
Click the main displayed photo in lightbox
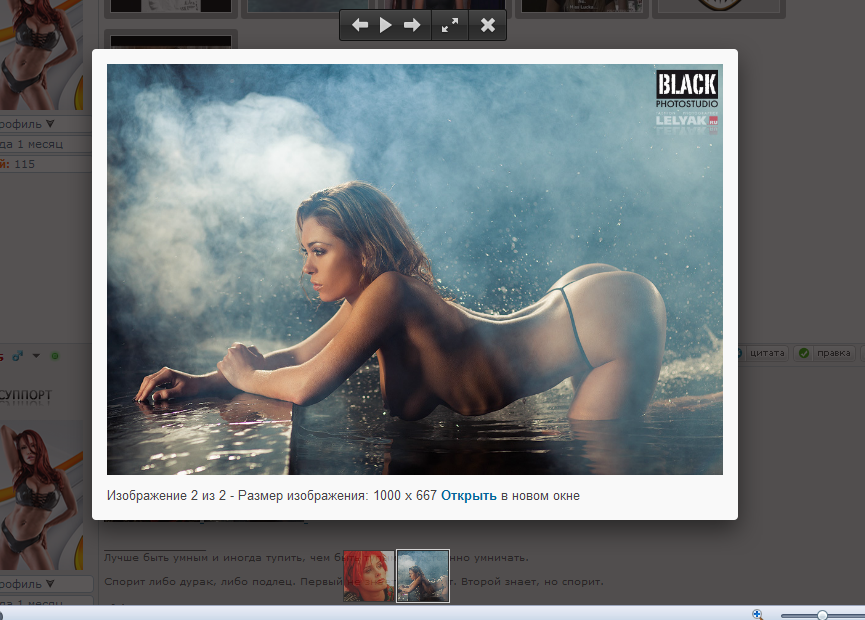click(414, 269)
